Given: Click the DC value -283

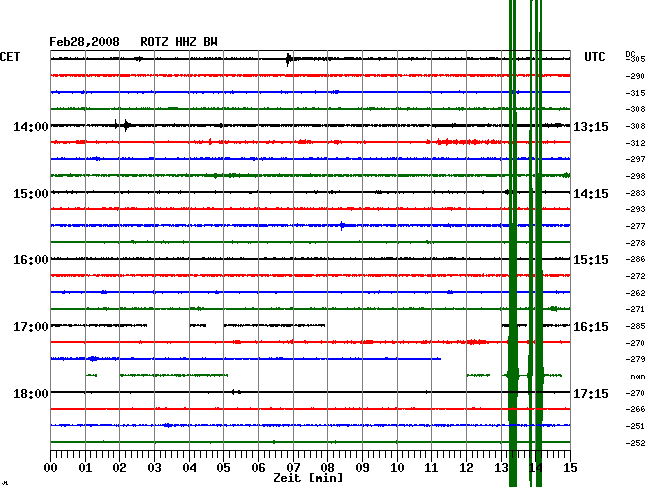Looking at the screenshot, I should coord(635,193).
